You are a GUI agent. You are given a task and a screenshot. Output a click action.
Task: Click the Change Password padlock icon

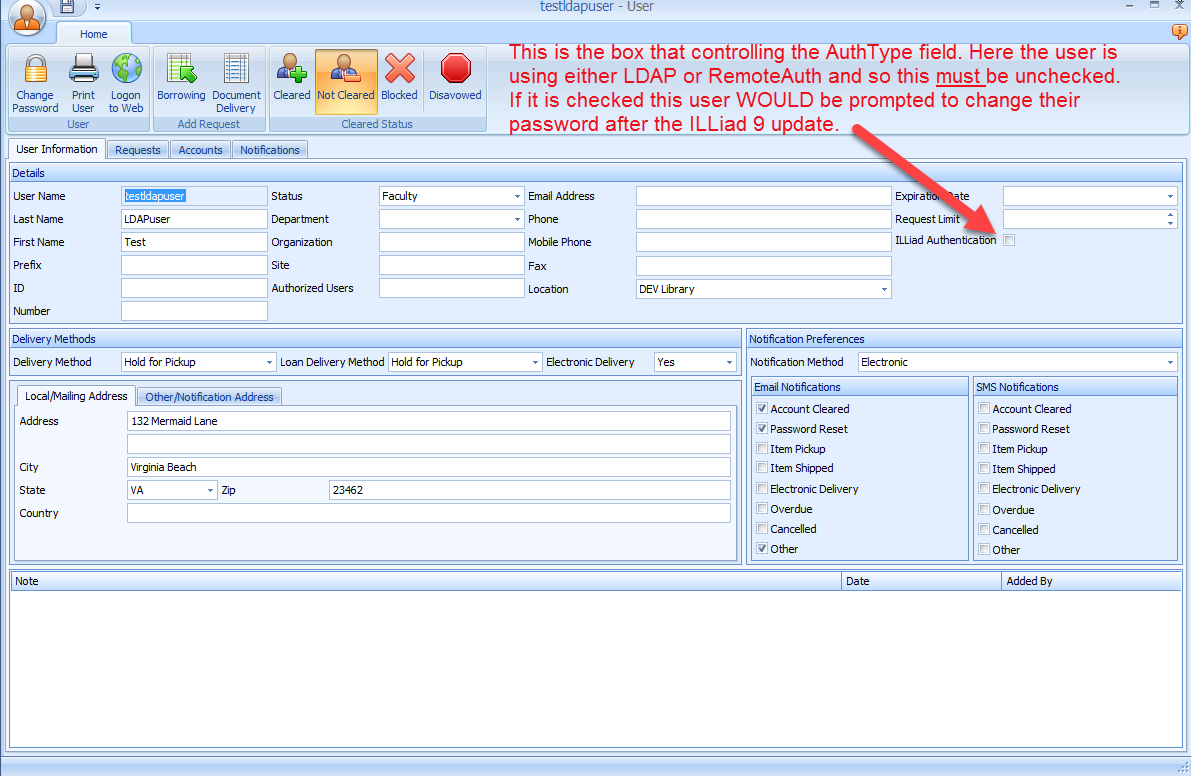pos(35,71)
